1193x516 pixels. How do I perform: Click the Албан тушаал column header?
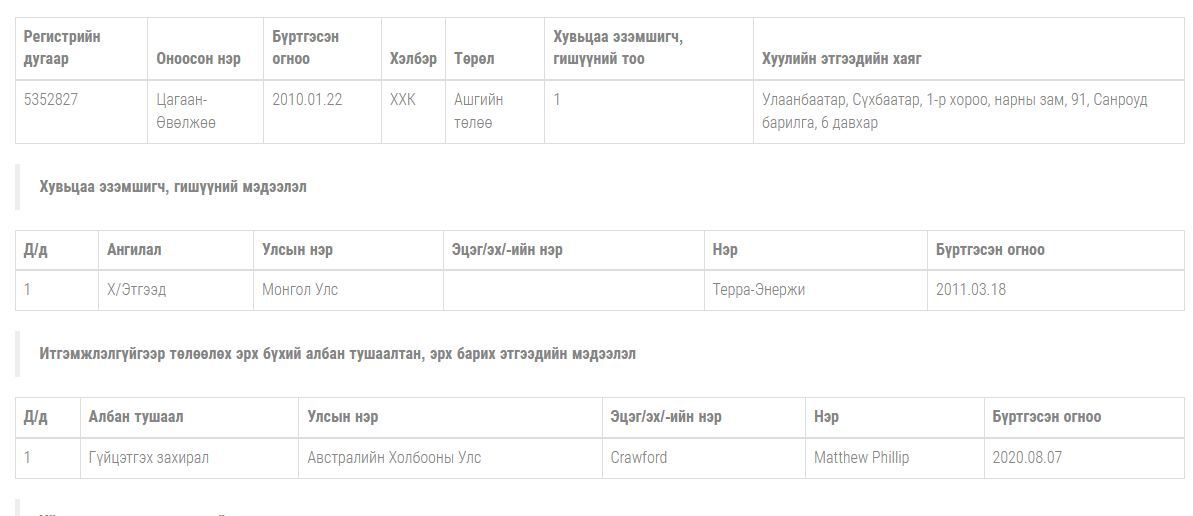136,417
